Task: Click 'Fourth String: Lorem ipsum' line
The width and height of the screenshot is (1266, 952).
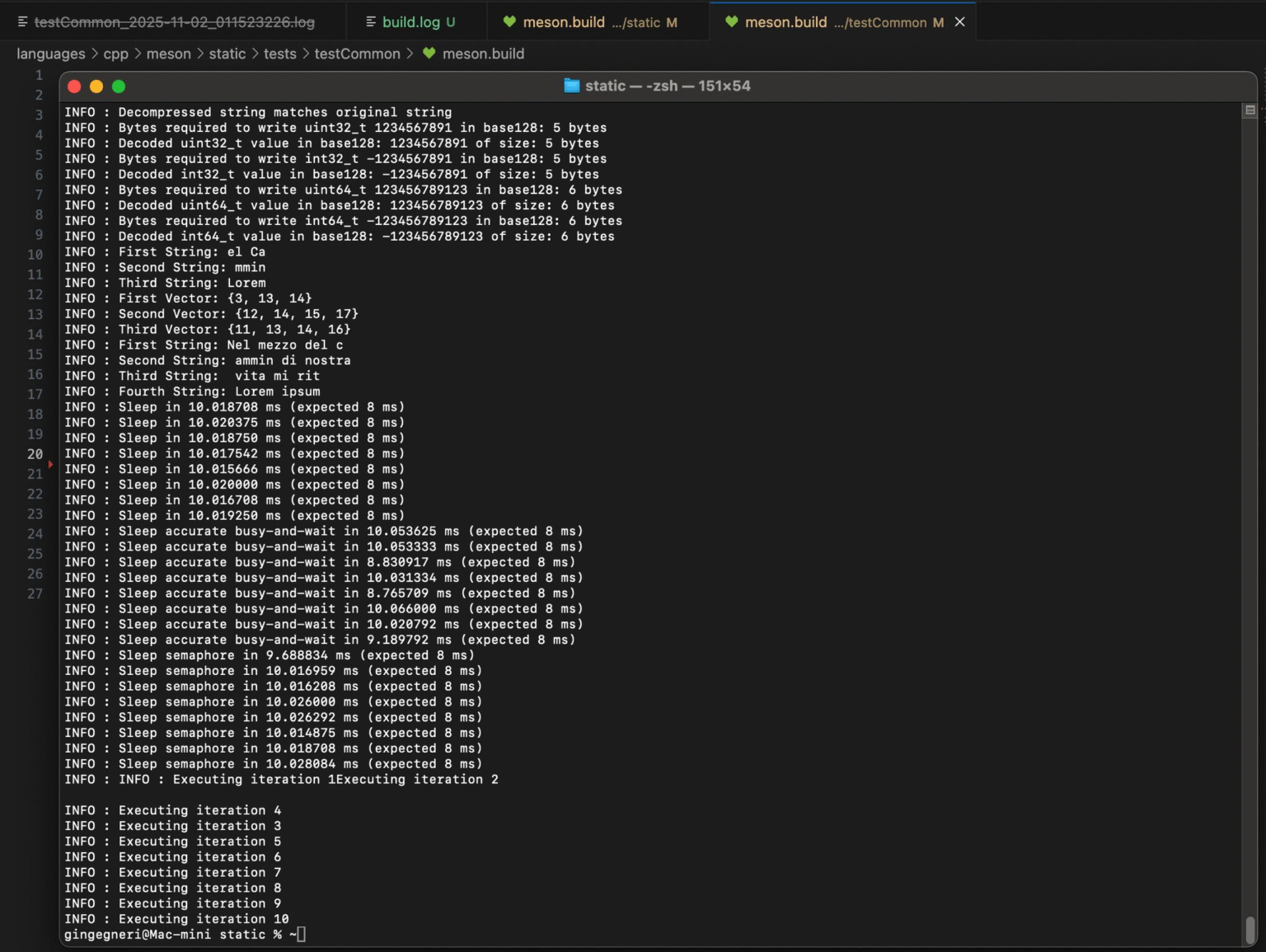Action: pos(192,392)
